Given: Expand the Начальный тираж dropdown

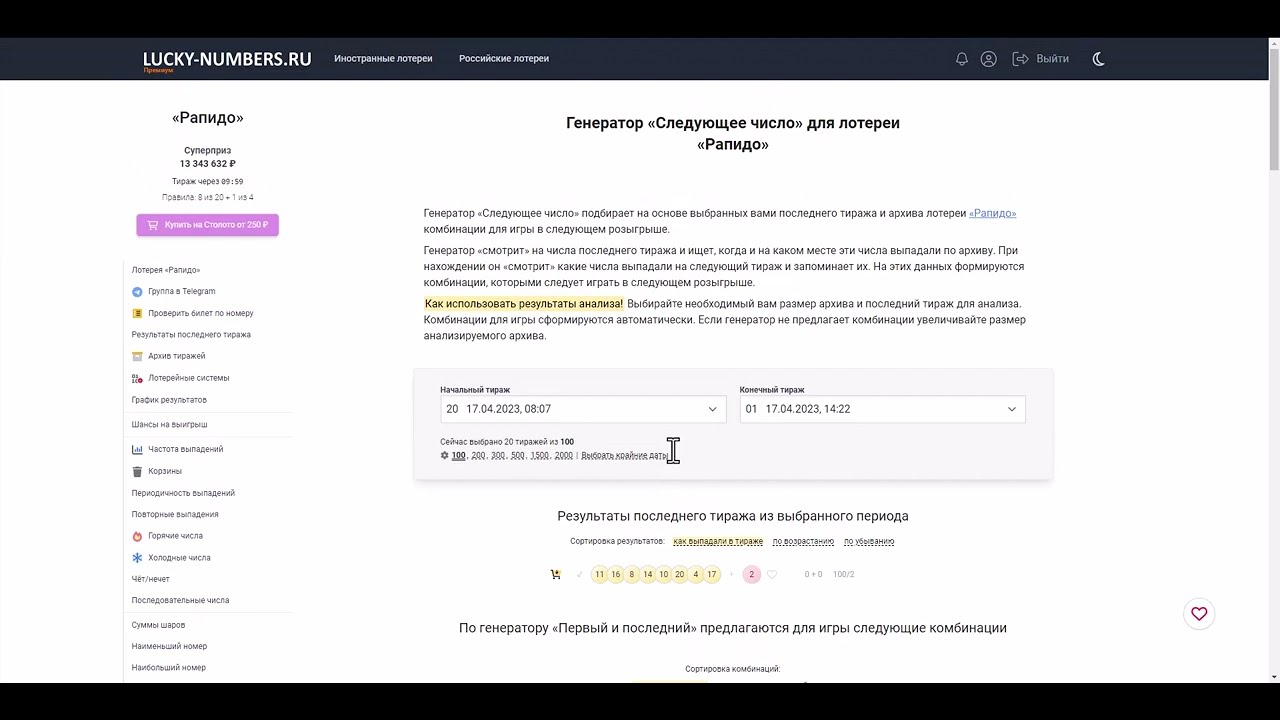Looking at the screenshot, I should tap(583, 409).
